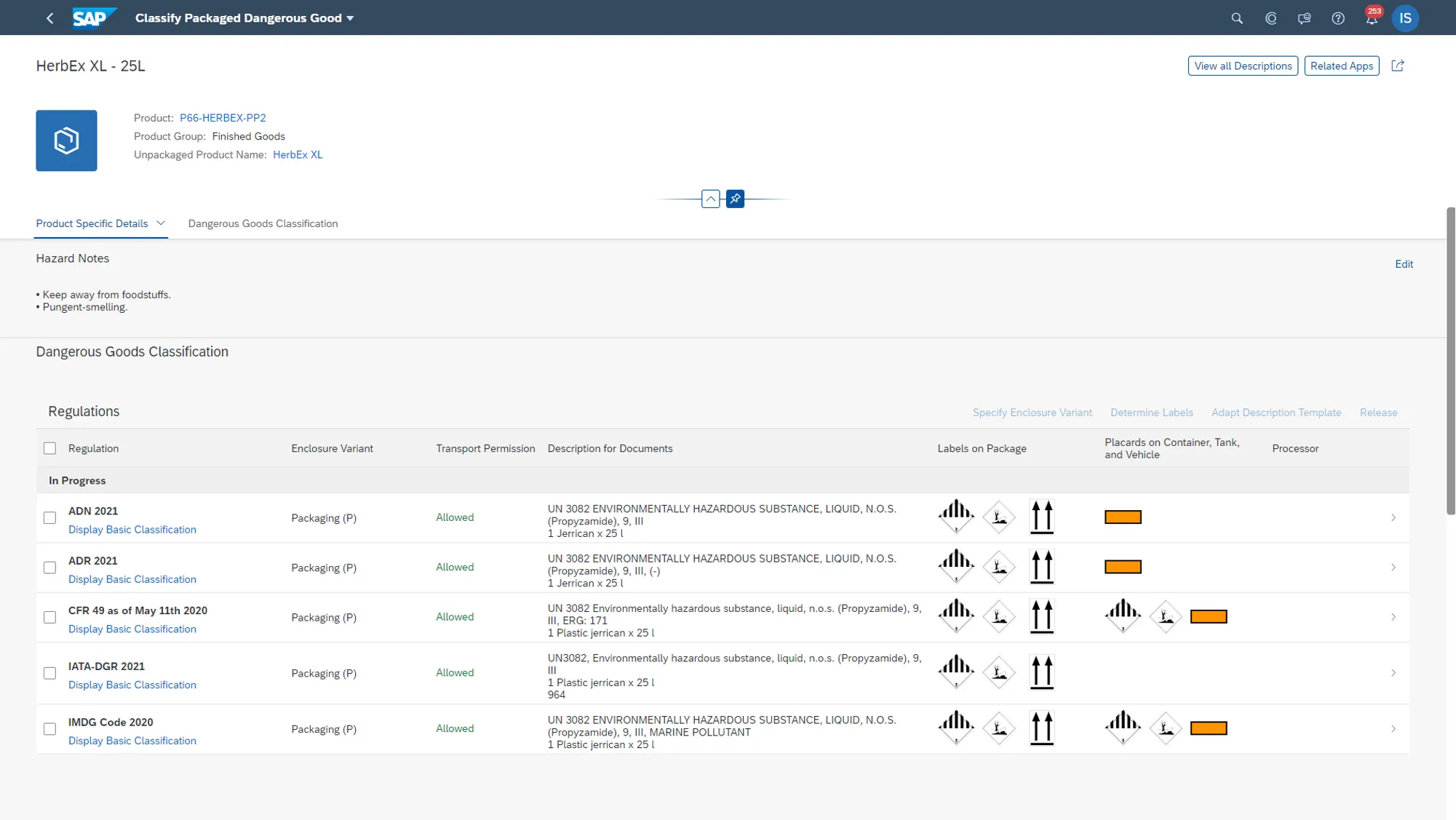Screen dimensions: 1456x820
Task: Collapse the header with the up arrow
Action: 710,199
